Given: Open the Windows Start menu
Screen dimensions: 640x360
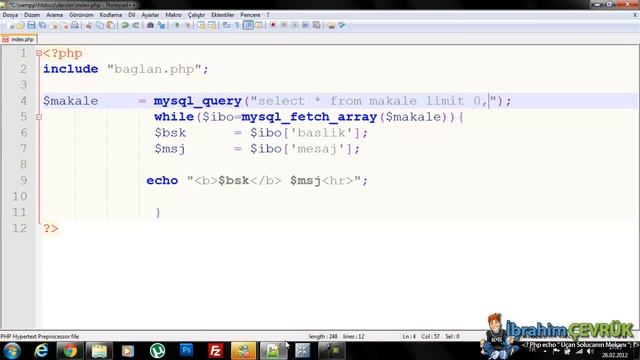Looking at the screenshot, I should [x=12, y=351].
